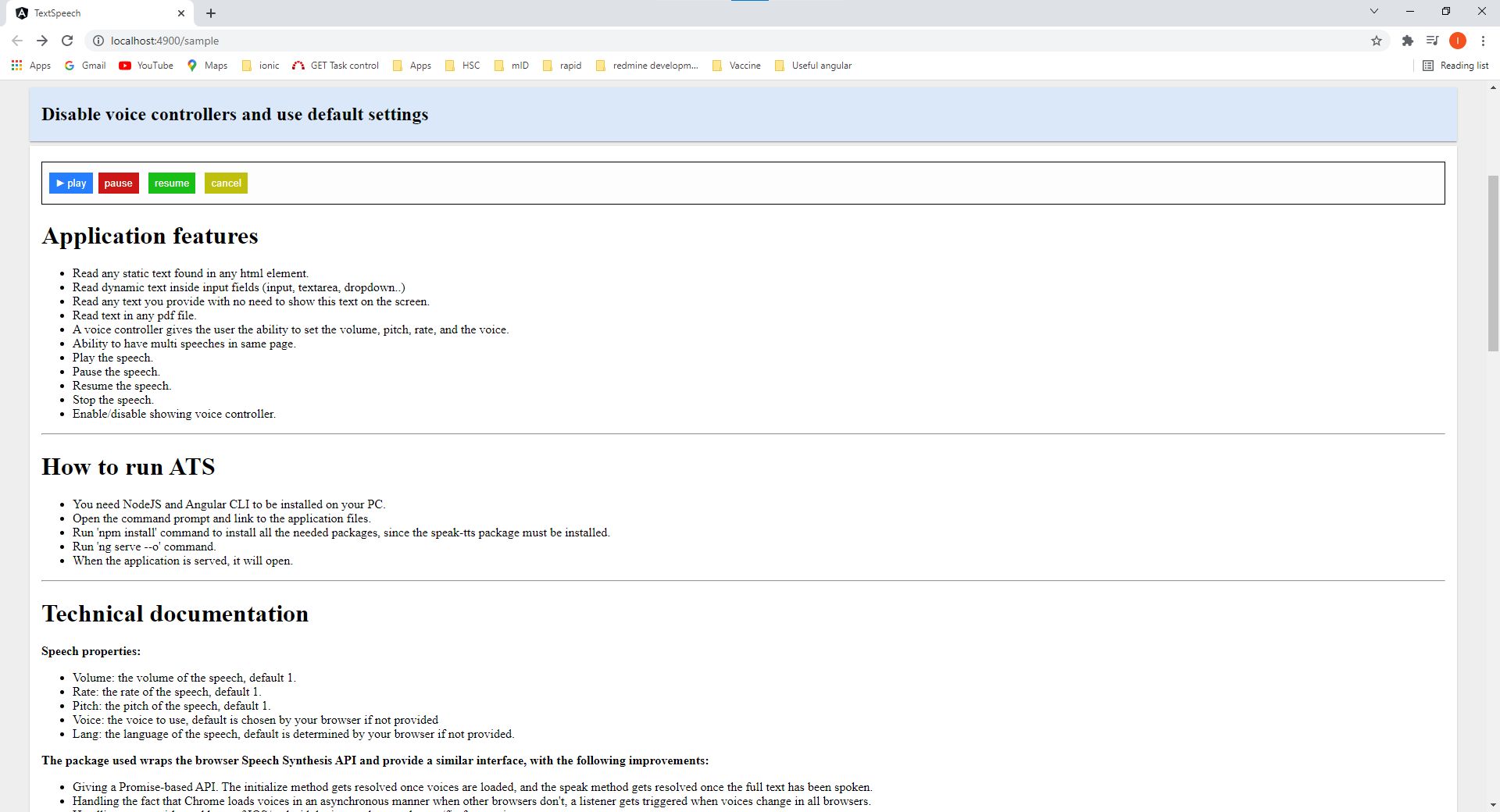The width and height of the screenshot is (1500, 812).
Task: Open the ionic bookmark folder
Action: pyautogui.click(x=261, y=66)
